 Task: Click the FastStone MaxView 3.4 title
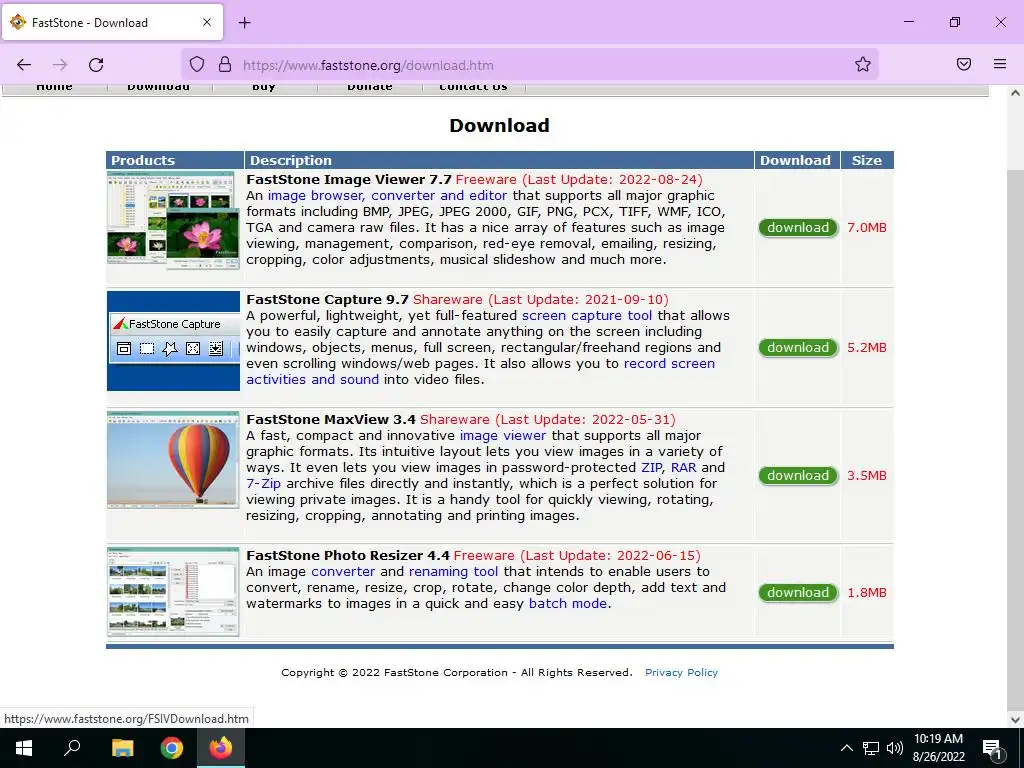(x=331, y=420)
